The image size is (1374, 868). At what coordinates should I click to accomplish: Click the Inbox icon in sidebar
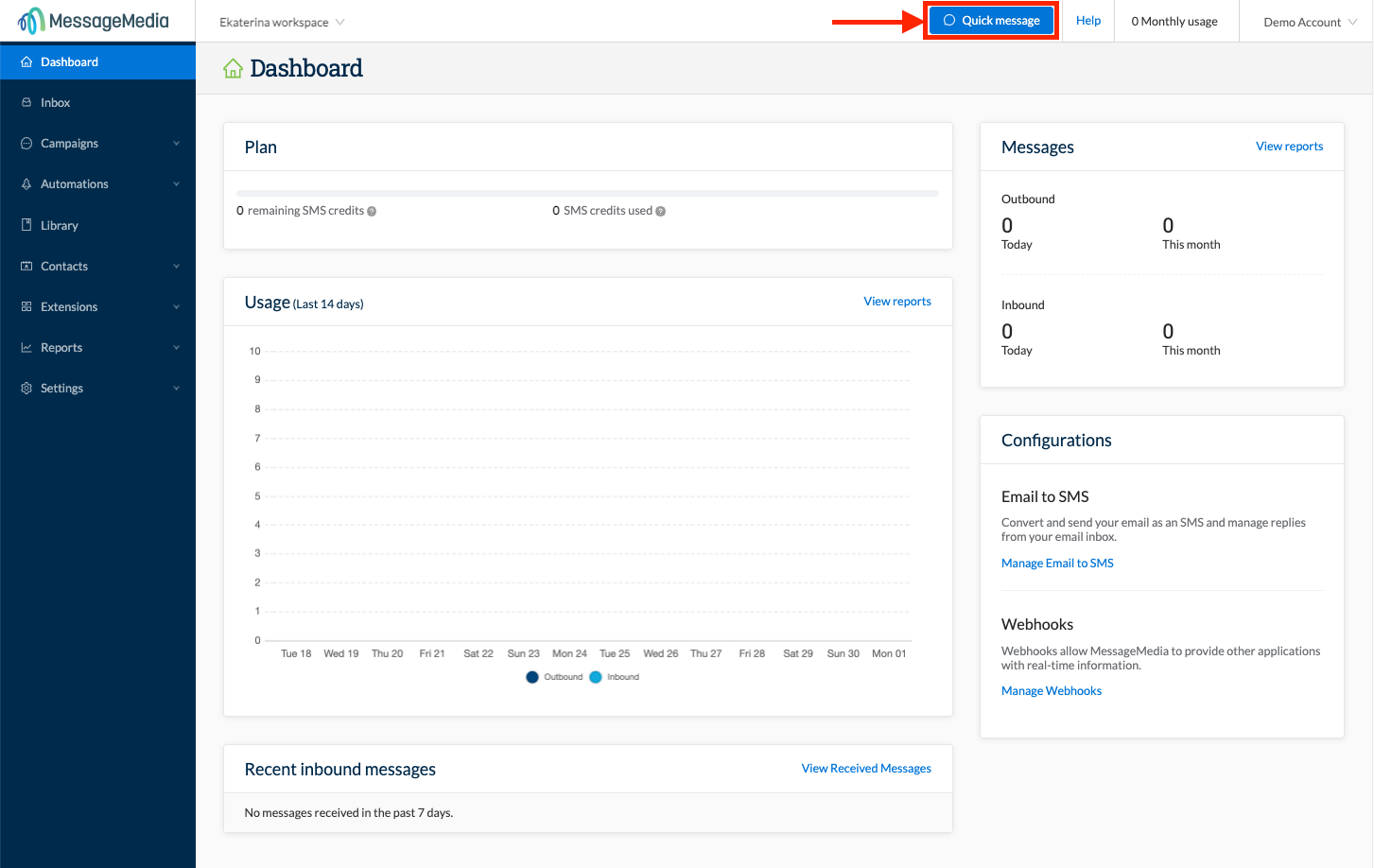pyautogui.click(x=26, y=102)
